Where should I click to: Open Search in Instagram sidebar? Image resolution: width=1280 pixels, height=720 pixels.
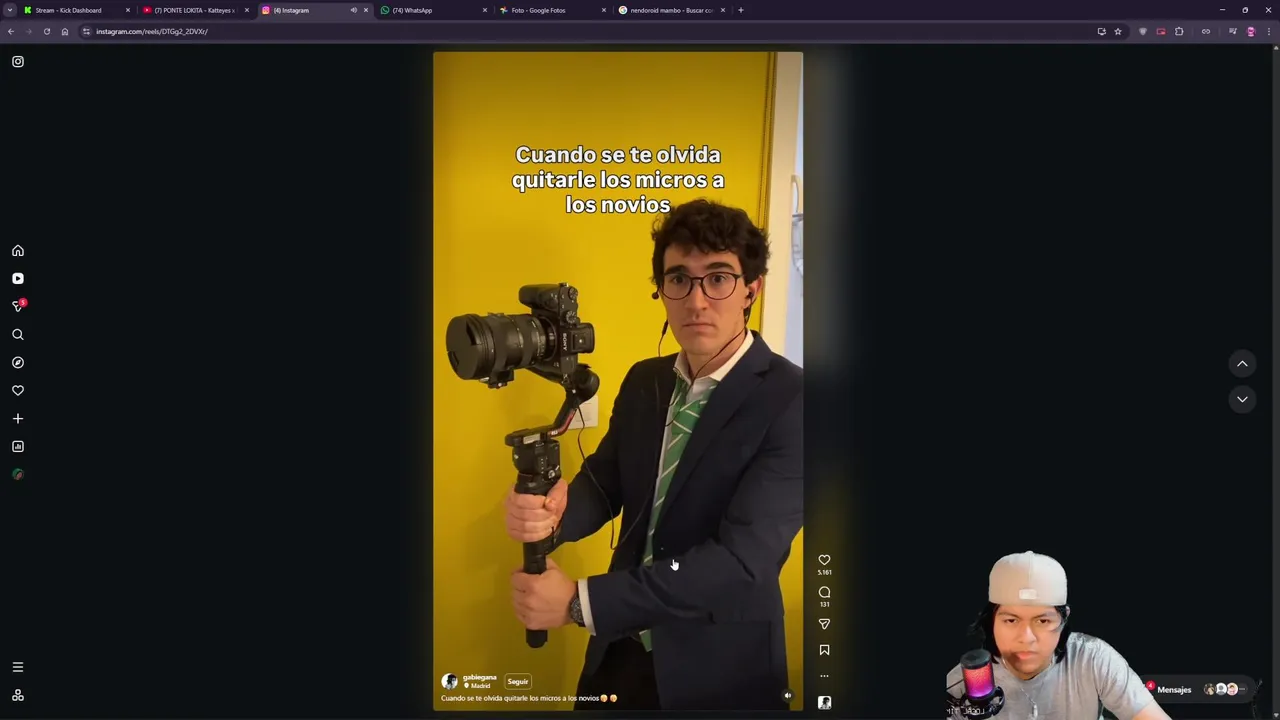[18, 335]
